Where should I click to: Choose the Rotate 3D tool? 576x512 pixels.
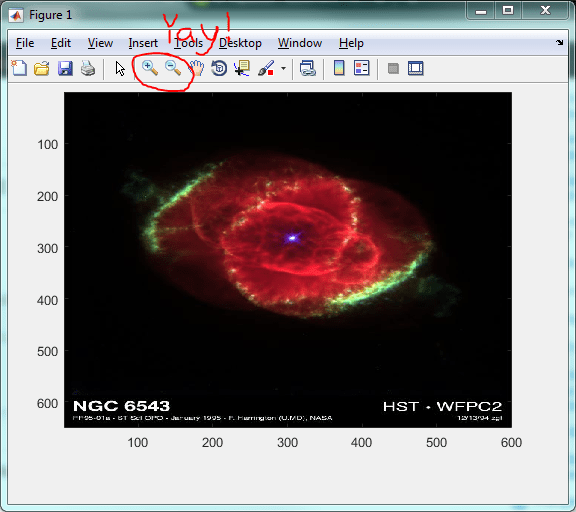click(219, 68)
